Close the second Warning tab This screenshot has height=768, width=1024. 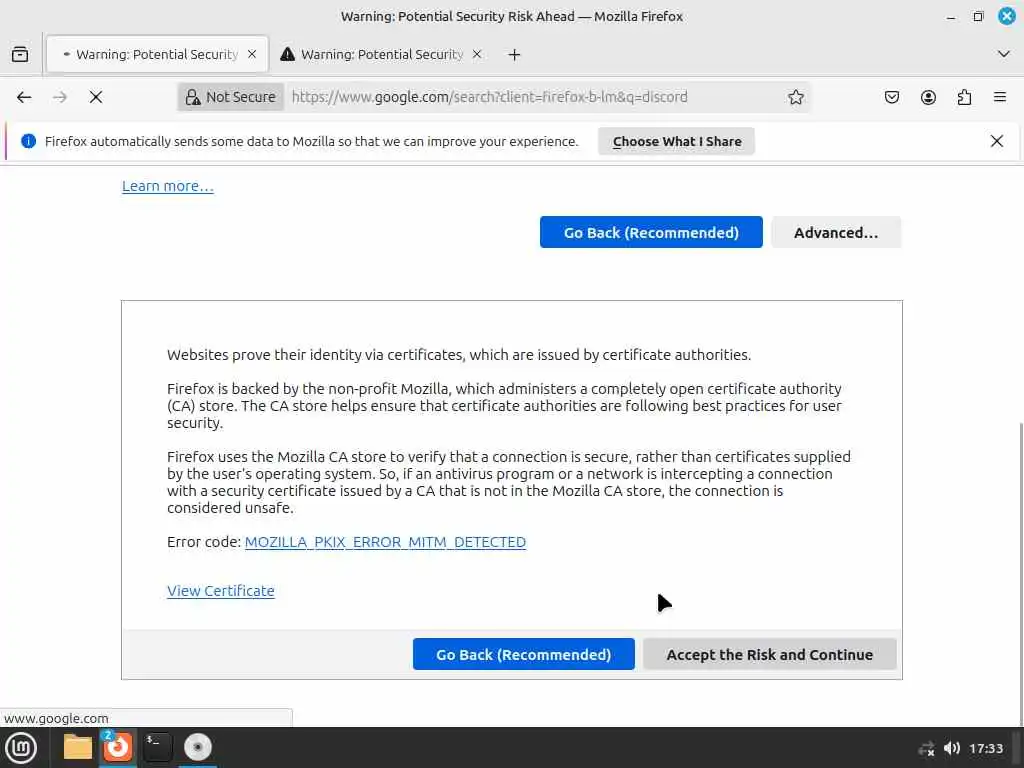[477, 54]
